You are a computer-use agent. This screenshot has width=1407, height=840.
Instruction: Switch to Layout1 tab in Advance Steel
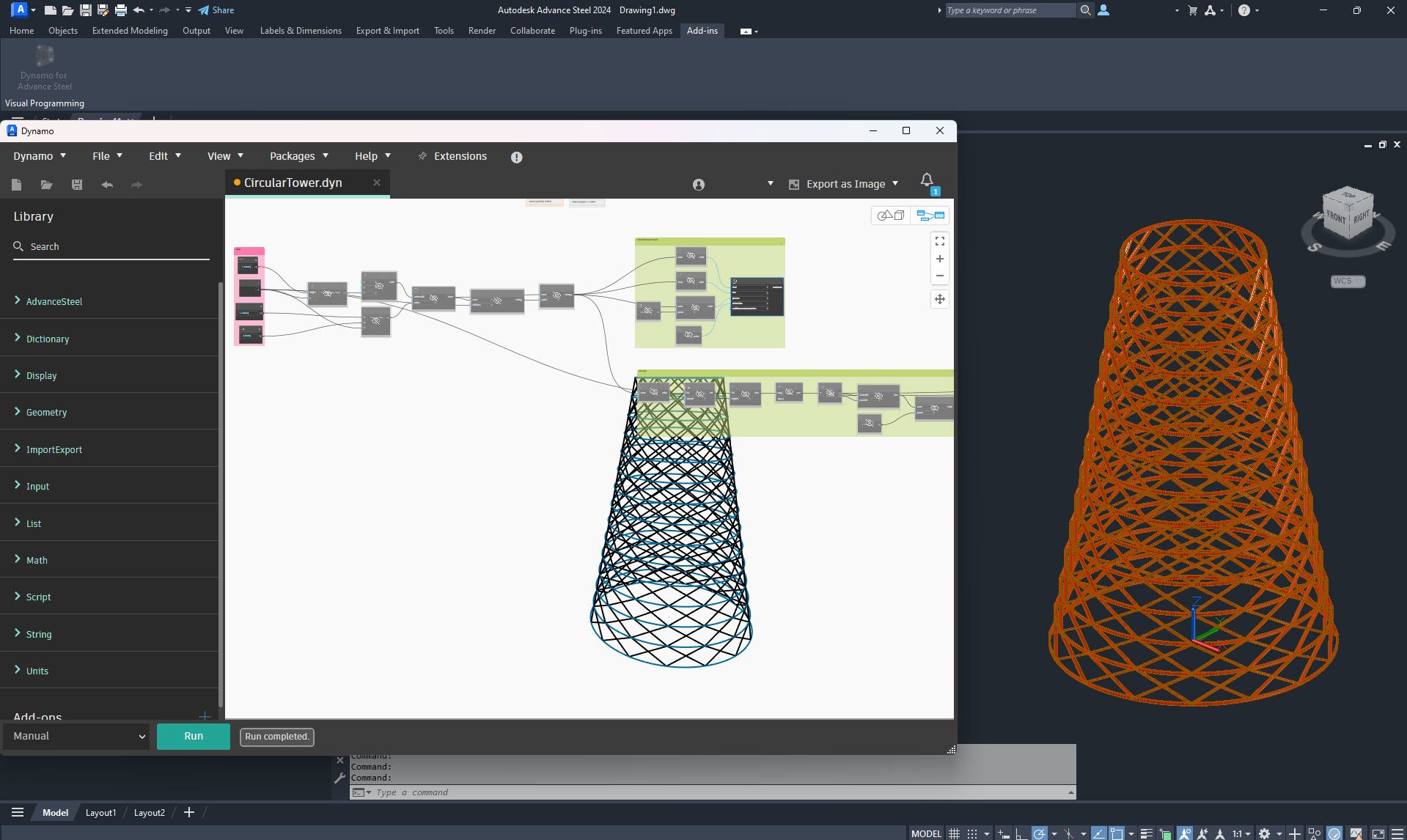100,812
